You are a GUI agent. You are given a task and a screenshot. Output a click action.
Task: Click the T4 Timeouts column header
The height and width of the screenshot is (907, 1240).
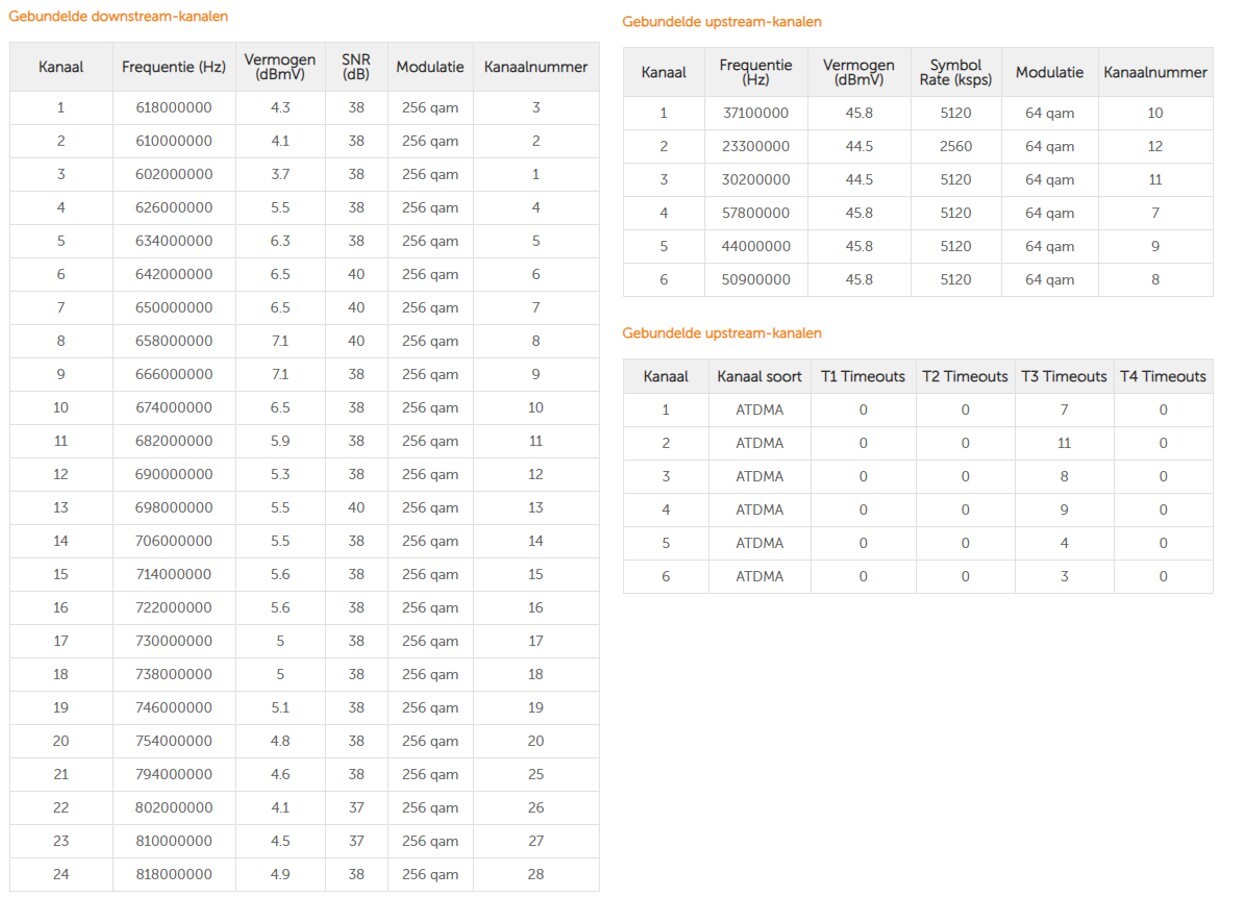tap(1163, 376)
